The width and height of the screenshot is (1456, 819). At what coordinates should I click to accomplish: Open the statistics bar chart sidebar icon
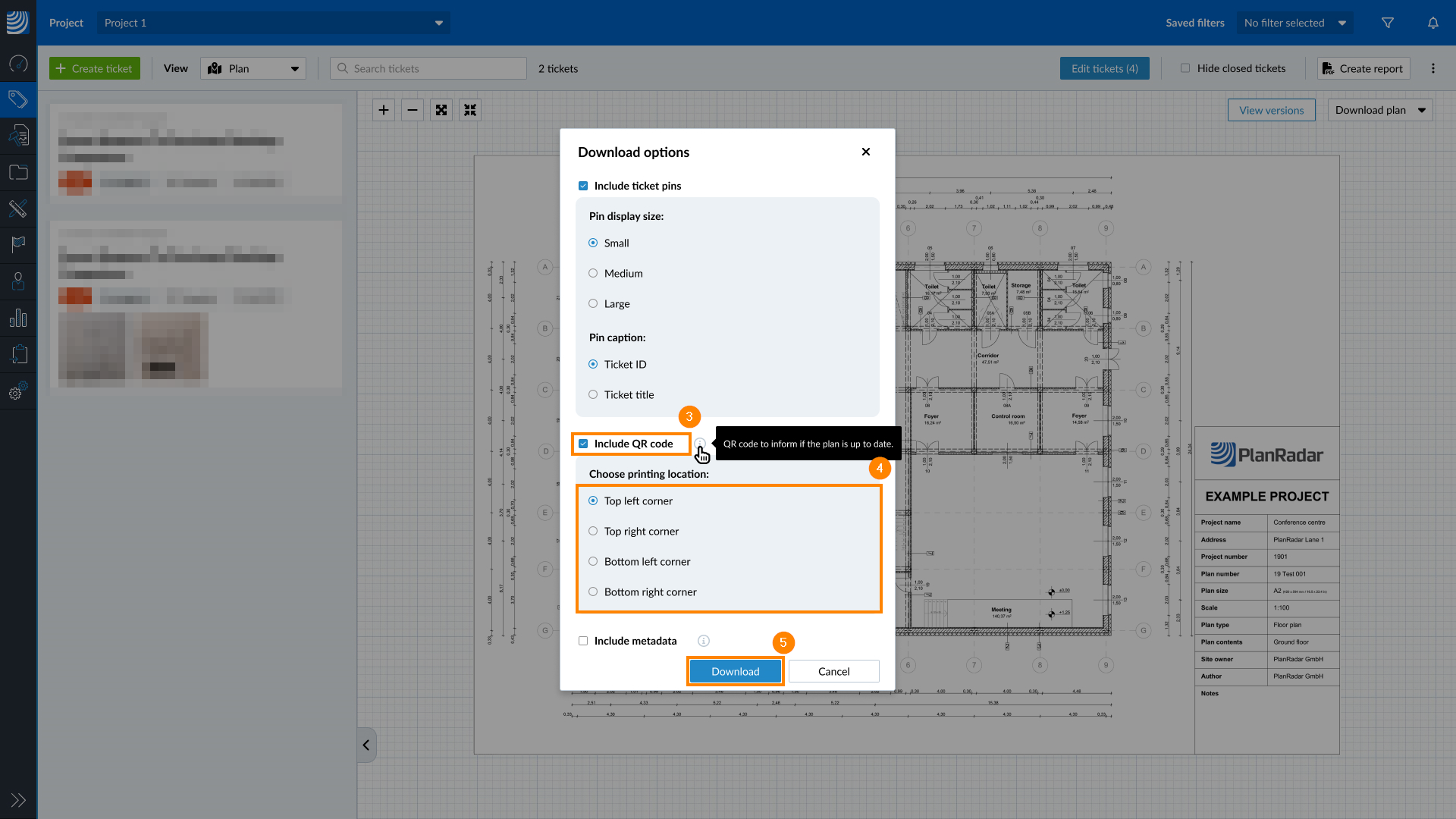point(18,318)
